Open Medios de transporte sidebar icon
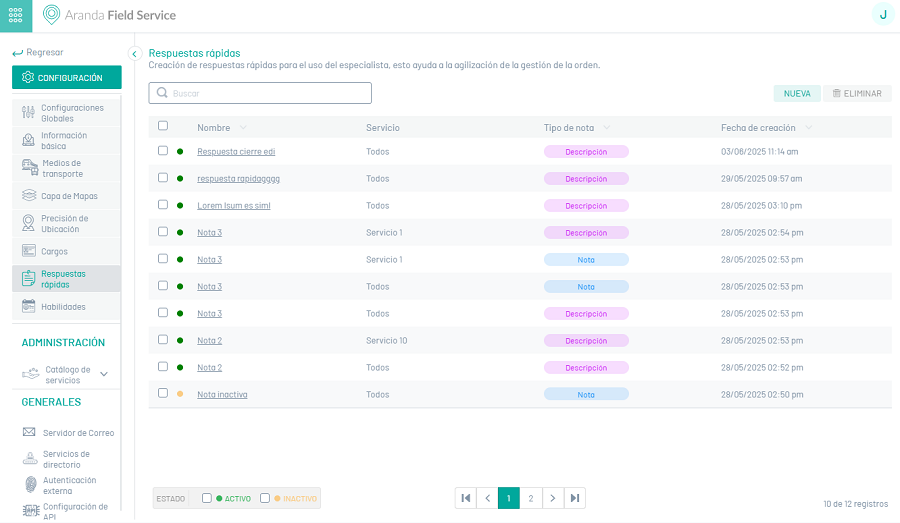900x523 pixels. [29, 168]
